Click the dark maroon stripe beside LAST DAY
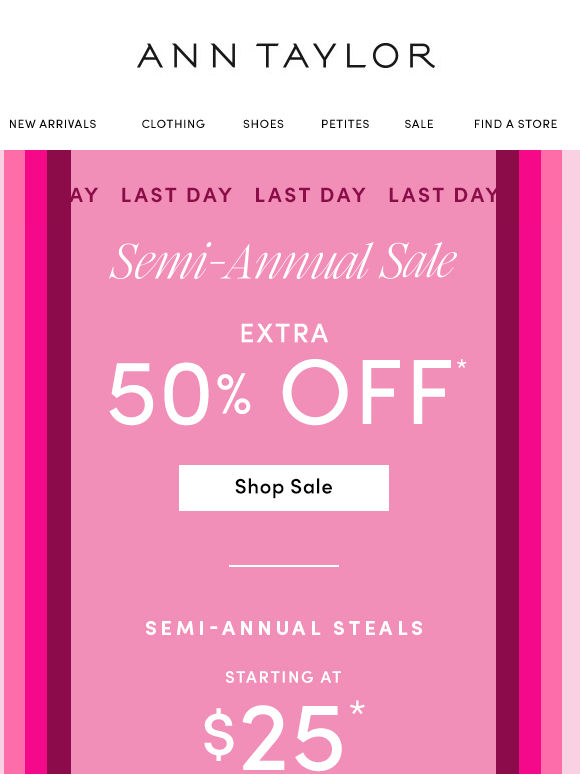 [507, 462]
